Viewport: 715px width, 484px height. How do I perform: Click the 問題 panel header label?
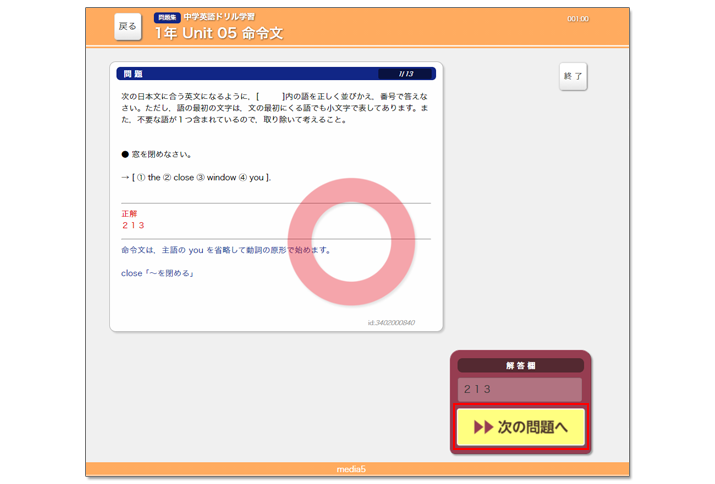pos(133,74)
